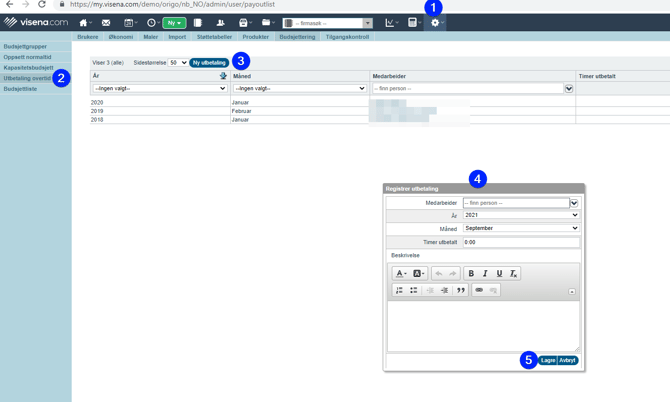Screen dimensions: 670x402
Task: Open the background color picker
Action: coord(418,273)
